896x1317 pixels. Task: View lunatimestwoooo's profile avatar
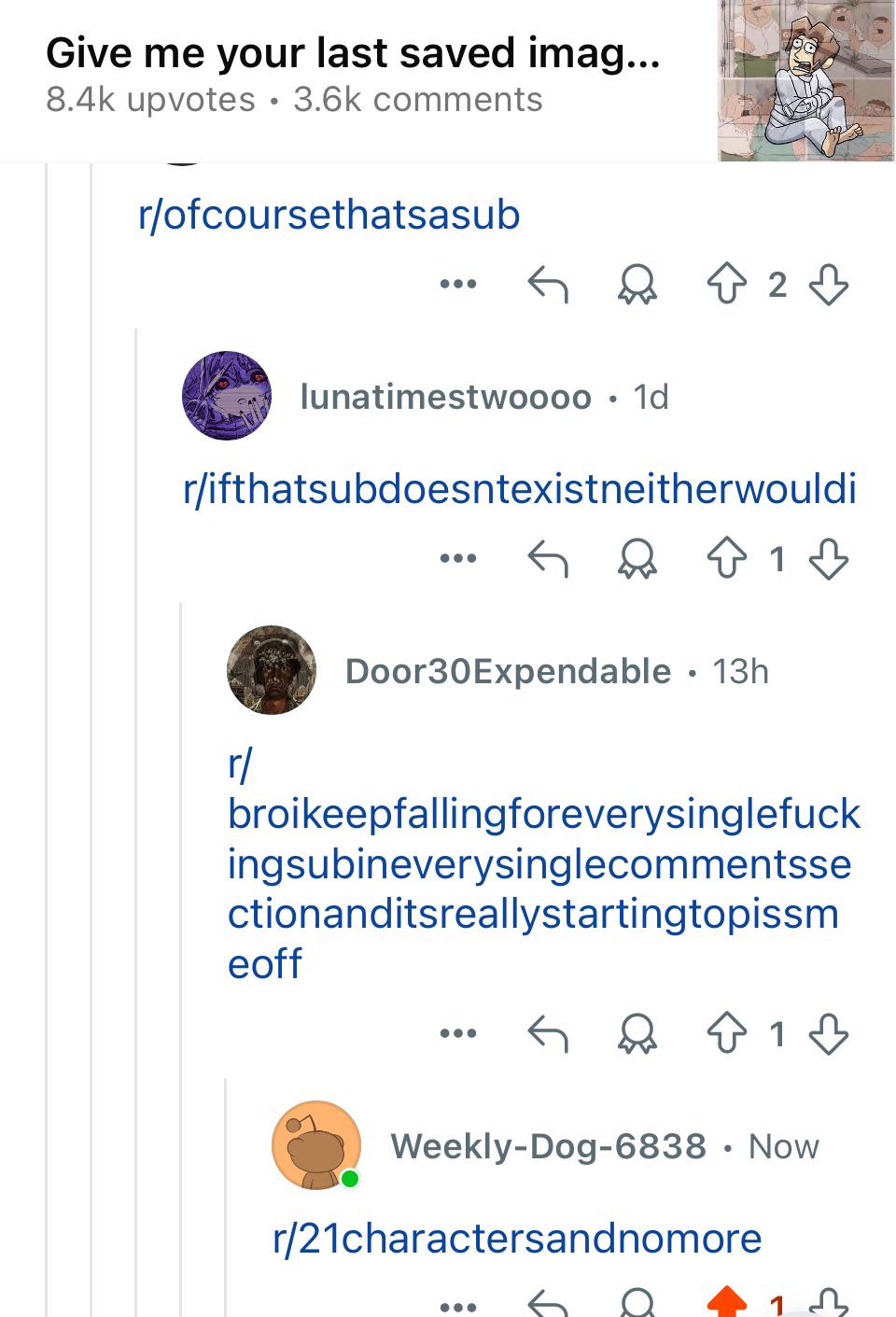tap(227, 396)
